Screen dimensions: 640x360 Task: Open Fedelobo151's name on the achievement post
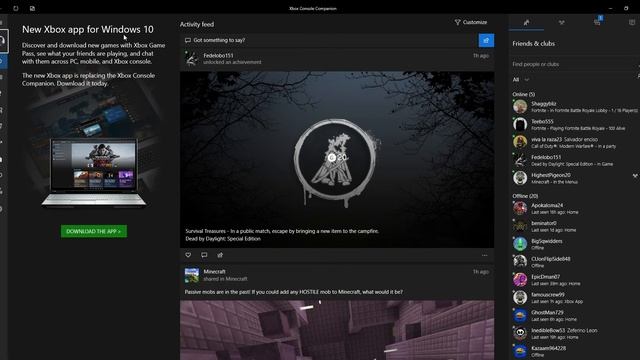click(x=218, y=56)
